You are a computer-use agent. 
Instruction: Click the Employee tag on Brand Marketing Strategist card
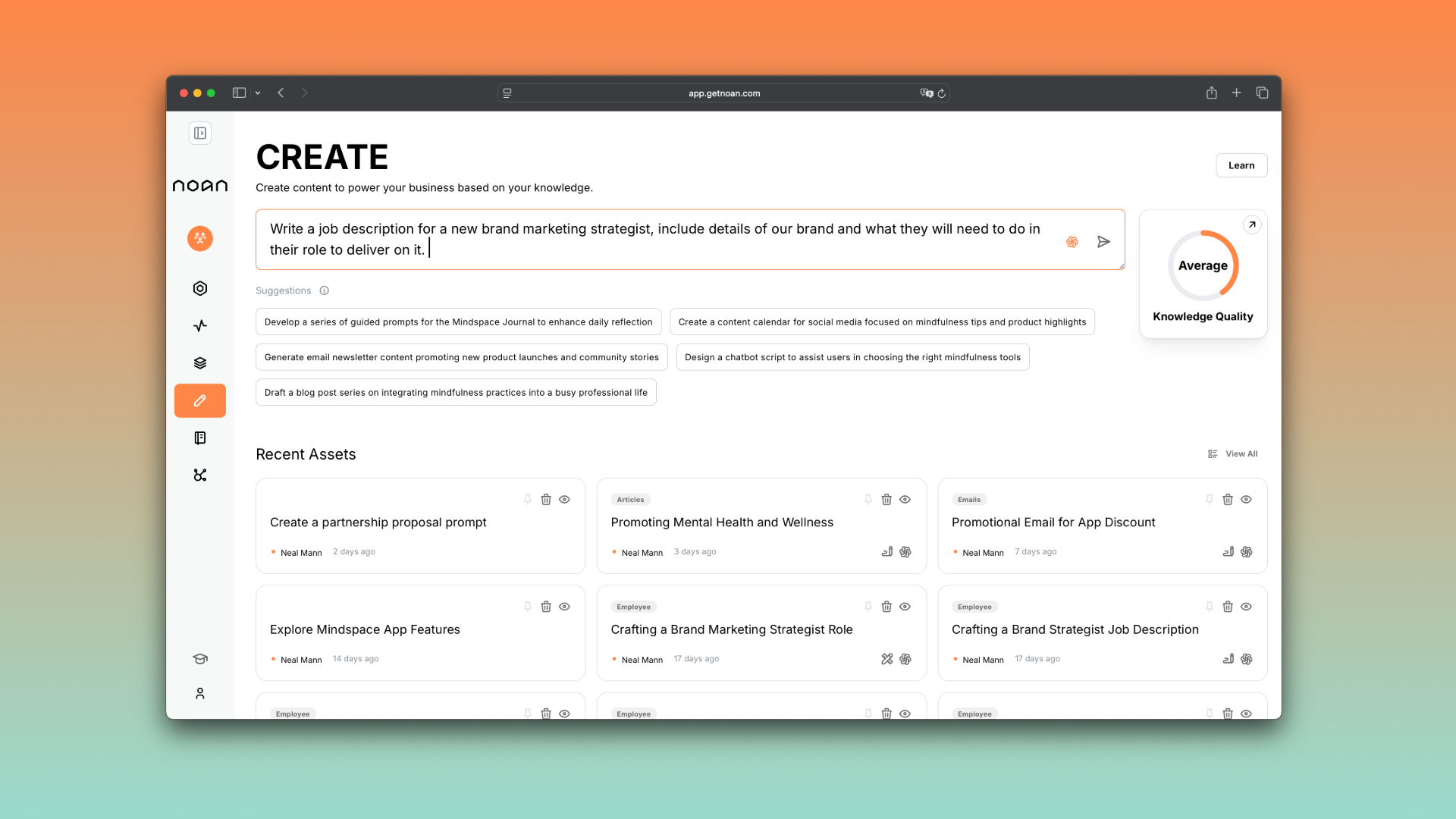[x=633, y=607]
